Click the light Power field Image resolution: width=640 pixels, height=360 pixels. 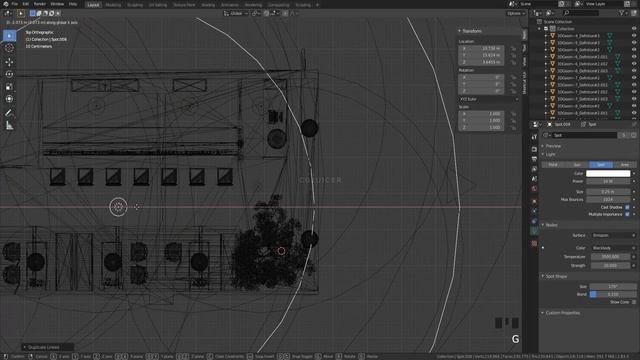click(608, 181)
